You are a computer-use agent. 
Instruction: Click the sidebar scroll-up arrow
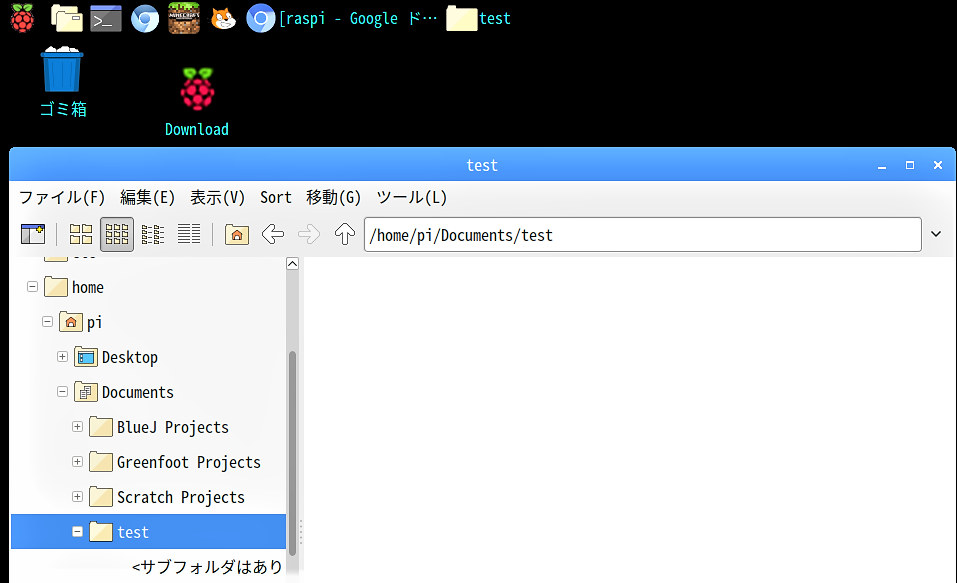coord(292,264)
